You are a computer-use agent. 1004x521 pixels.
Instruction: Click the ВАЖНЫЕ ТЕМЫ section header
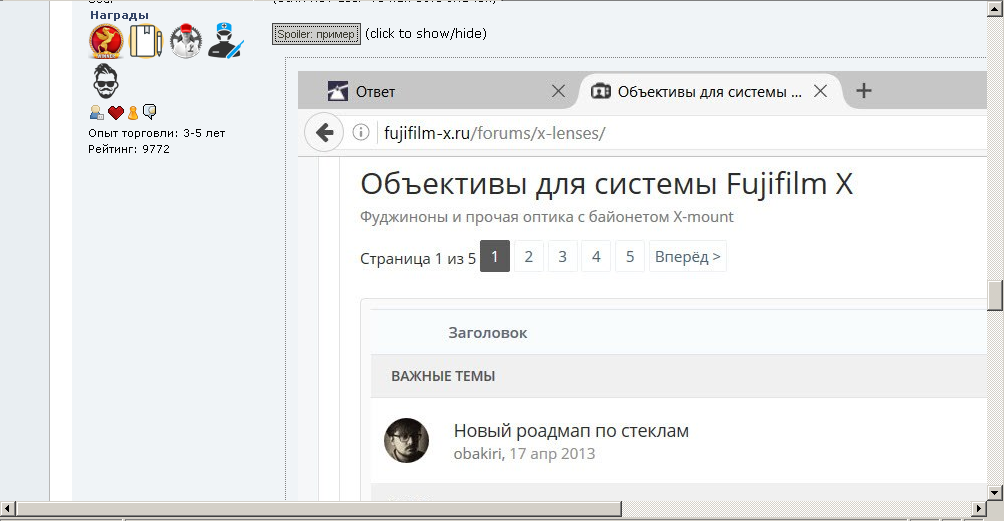point(443,376)
